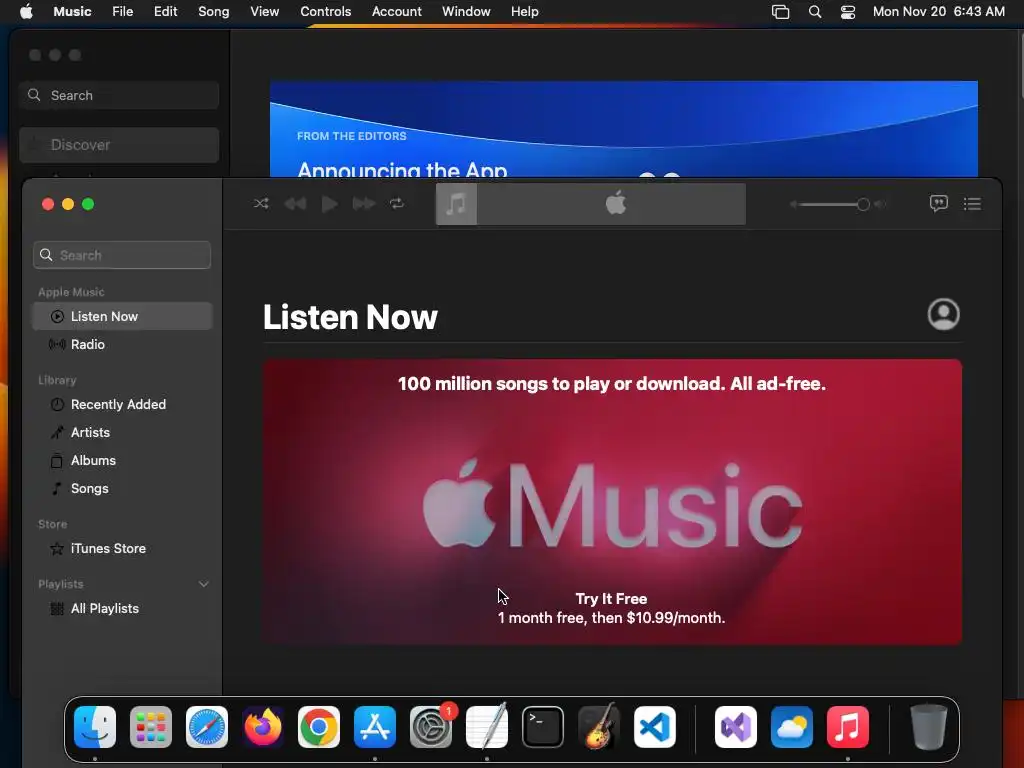Click the Recently Added clock icon
The image size is (1024, 768).
pos(57,404)
